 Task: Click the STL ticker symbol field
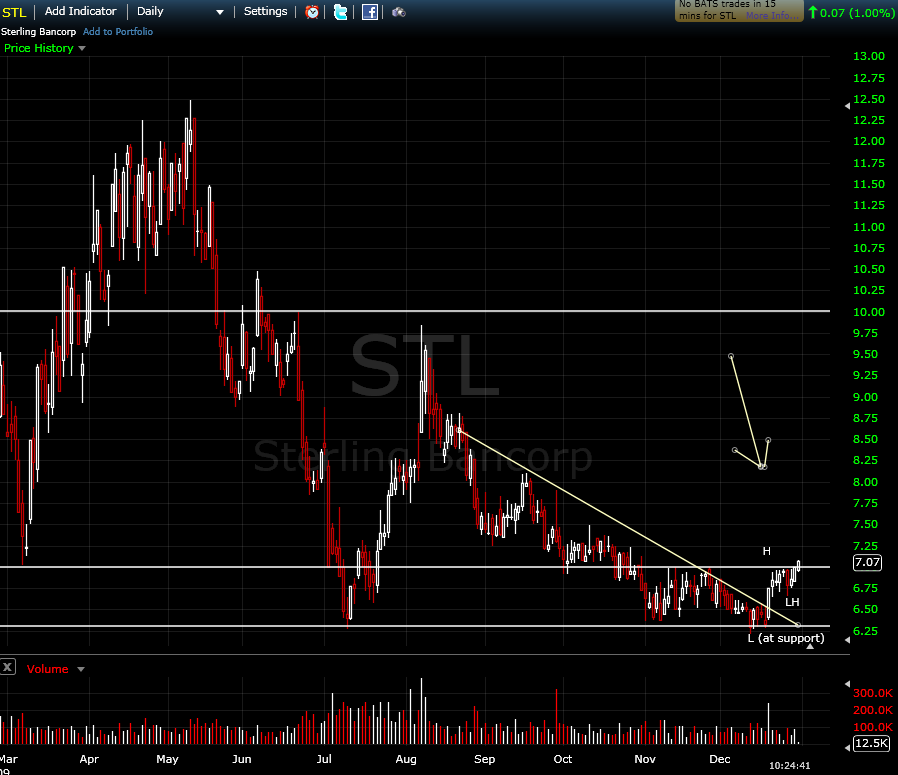pyautogui.click(x=14, y=12)
